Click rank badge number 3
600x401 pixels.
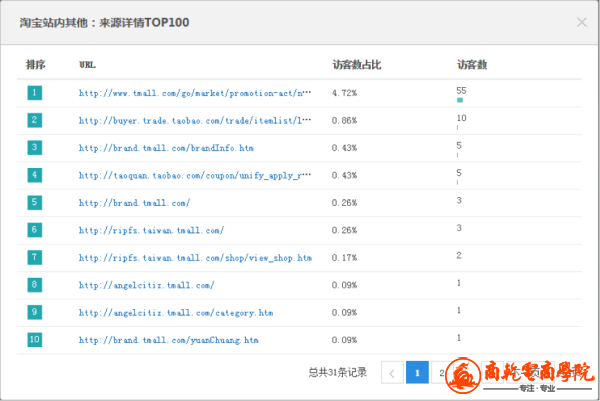(x=34, y=147)
